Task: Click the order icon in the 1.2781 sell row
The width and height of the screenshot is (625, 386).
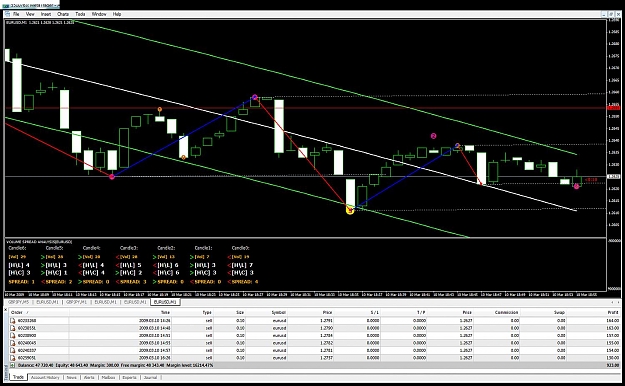Action: point(13,351)
